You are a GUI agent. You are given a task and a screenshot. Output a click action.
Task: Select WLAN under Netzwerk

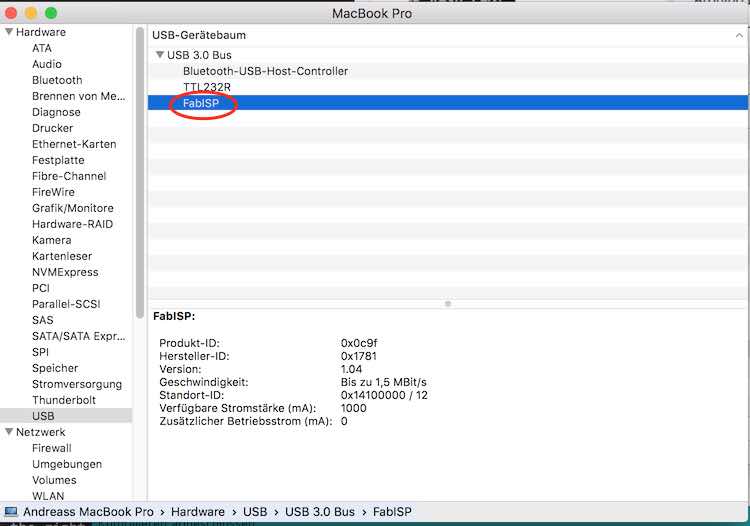(48, 496)
